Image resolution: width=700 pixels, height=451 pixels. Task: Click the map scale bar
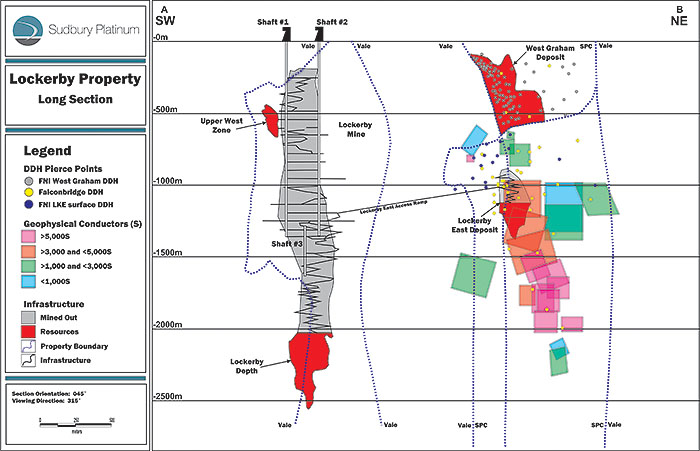pyautogui.click(x=76, y=424)
